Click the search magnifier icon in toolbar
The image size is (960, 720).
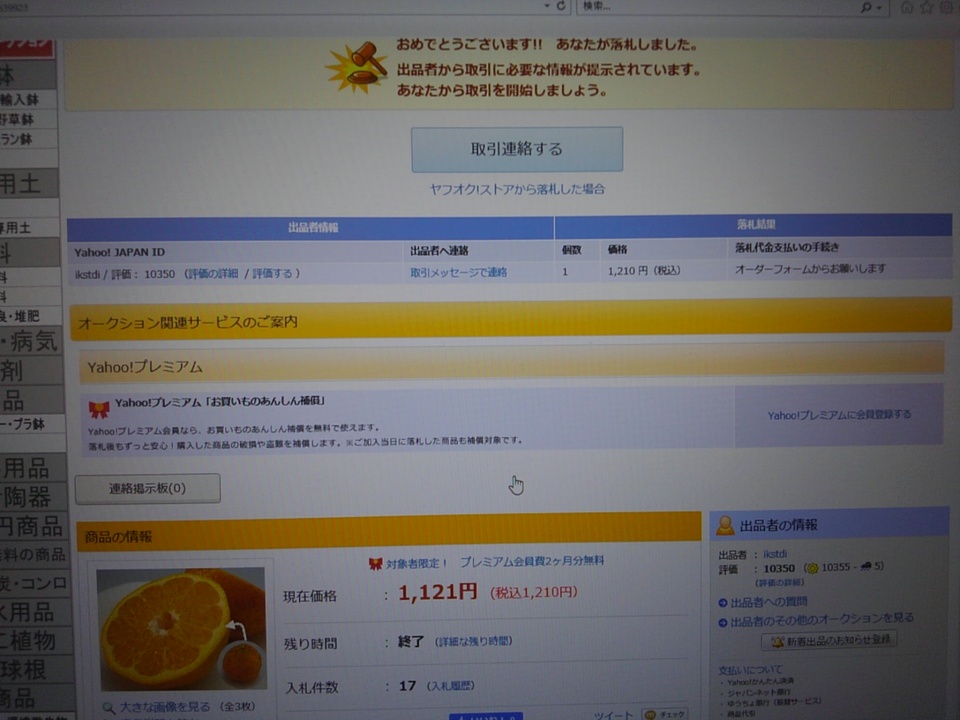pos(866,7)
